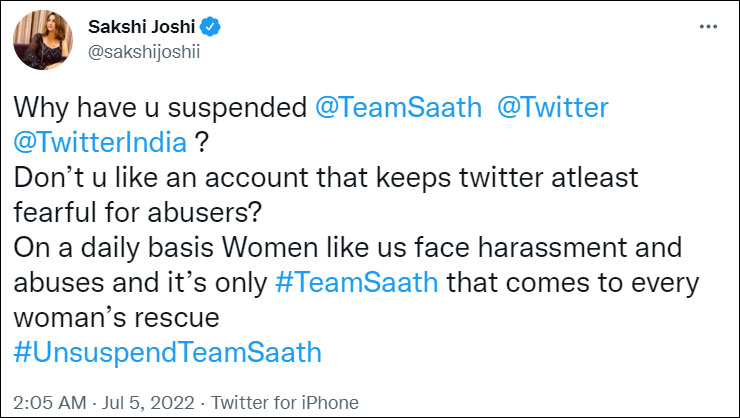Open the @TwitterIndia mention
Screen dimensions: 740x418
[x=101, y=141]
